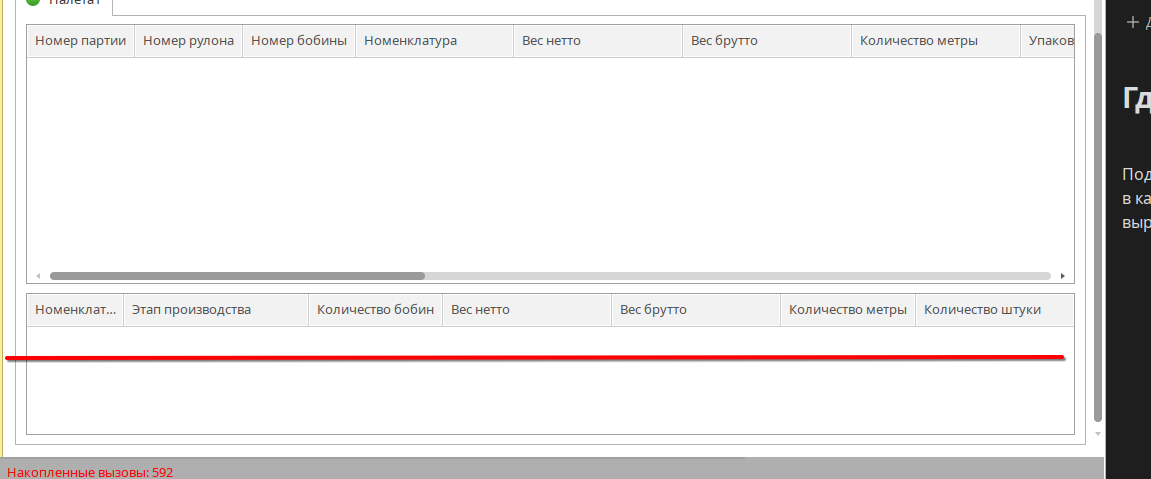Select the truncated Упаков column header
This screenshot has width=1151, height=479.
coord(1046,41)
